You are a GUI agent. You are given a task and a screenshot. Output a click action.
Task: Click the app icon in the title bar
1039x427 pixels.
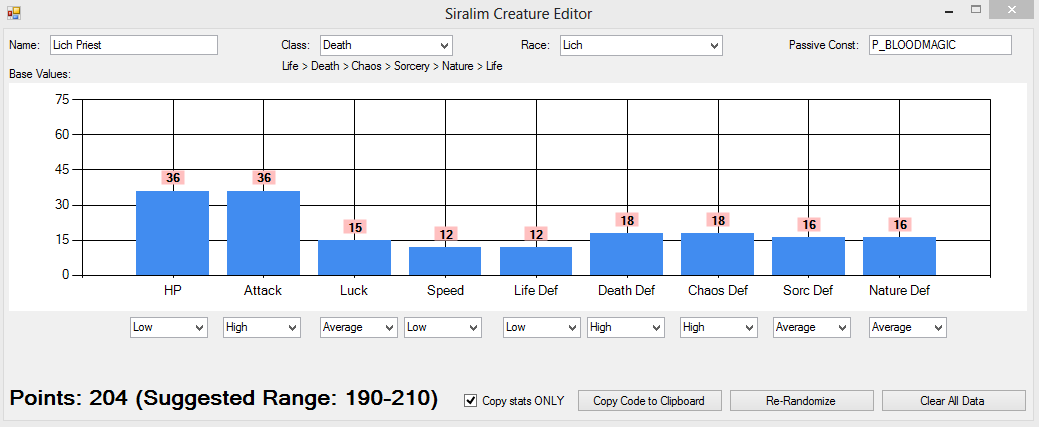(13, 12)
